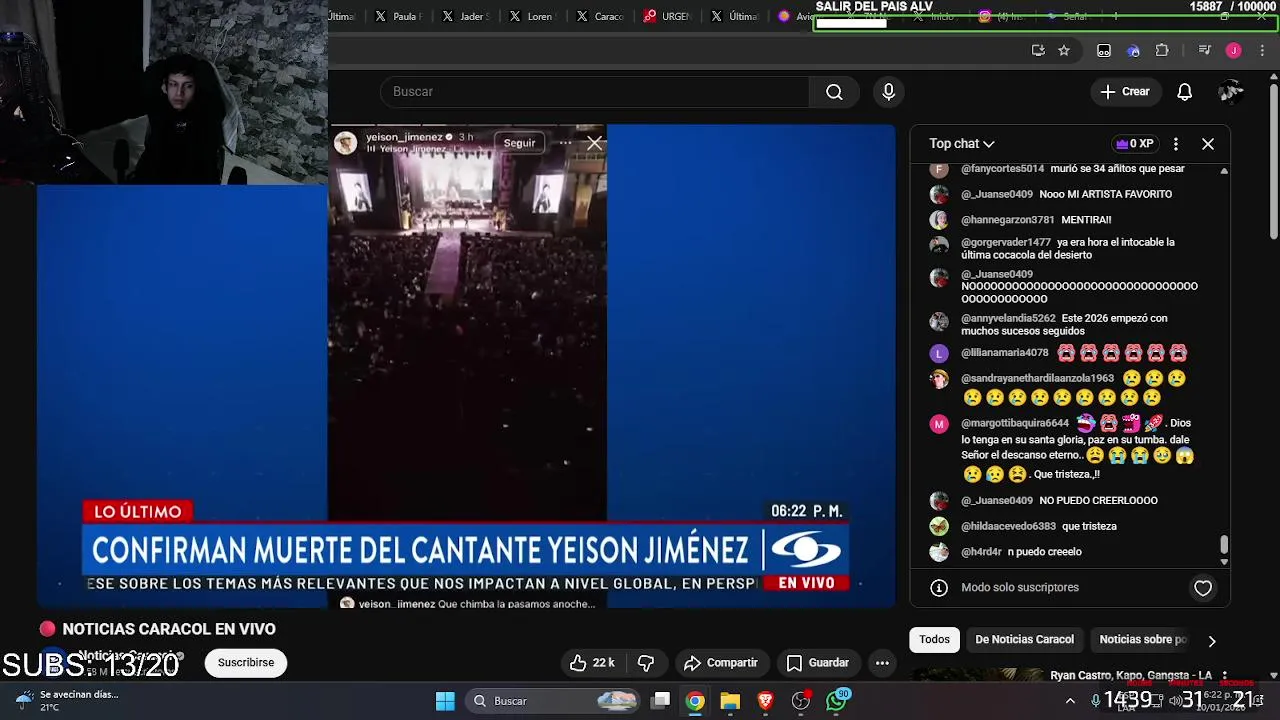
Task: Click the YouTube Buscar search field
Action: [595, 92]
